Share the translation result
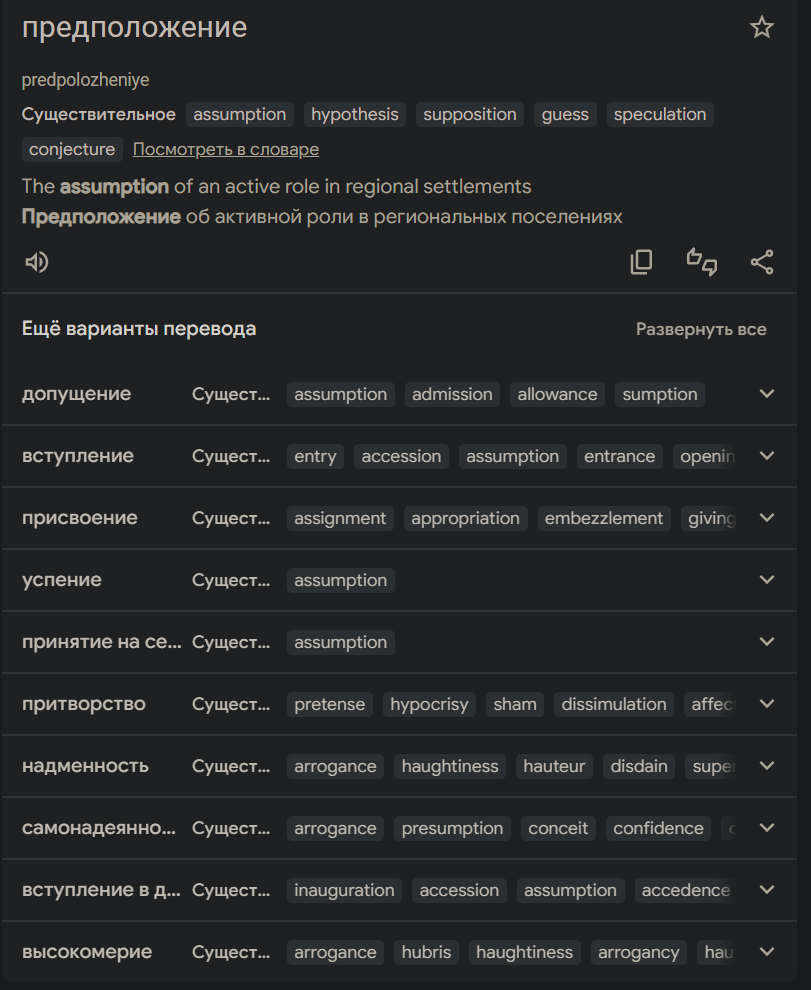This screenshot has height=990, width=811. 762,262
